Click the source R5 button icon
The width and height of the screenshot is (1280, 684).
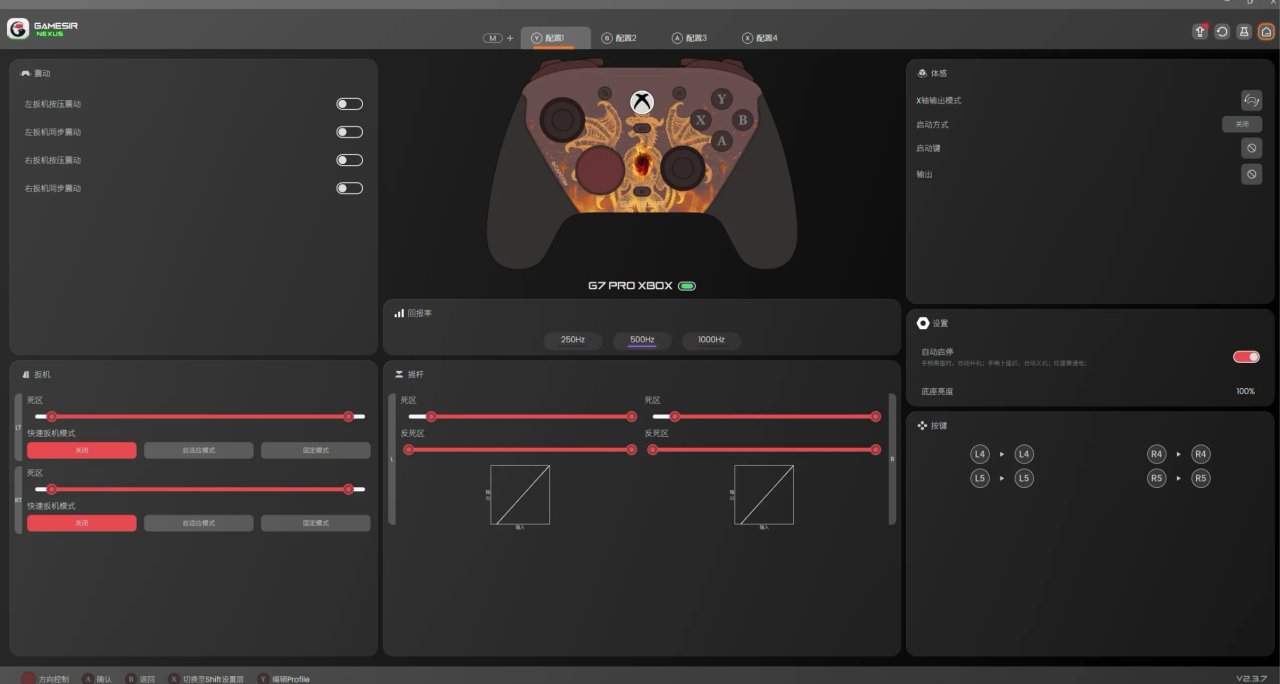(x=1157, y=478)
